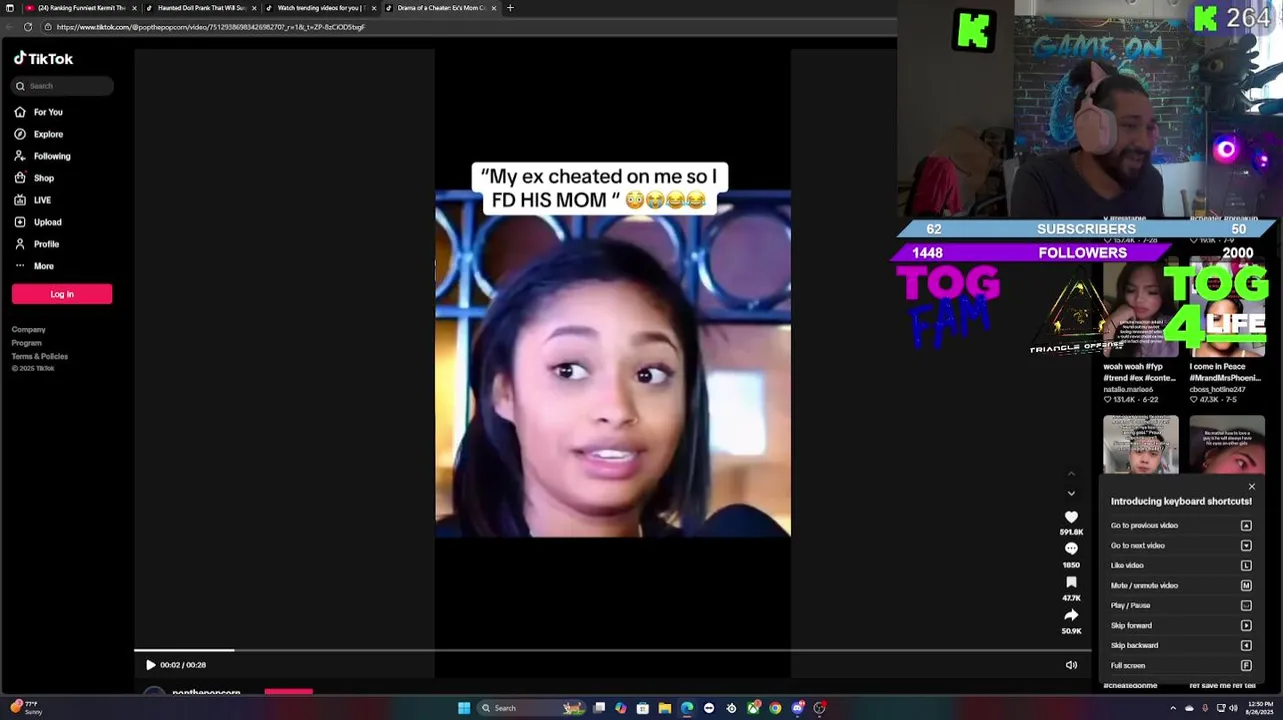Go to next video down chevron
The height and width of the screenshot is (720, 1283).
1071,493
